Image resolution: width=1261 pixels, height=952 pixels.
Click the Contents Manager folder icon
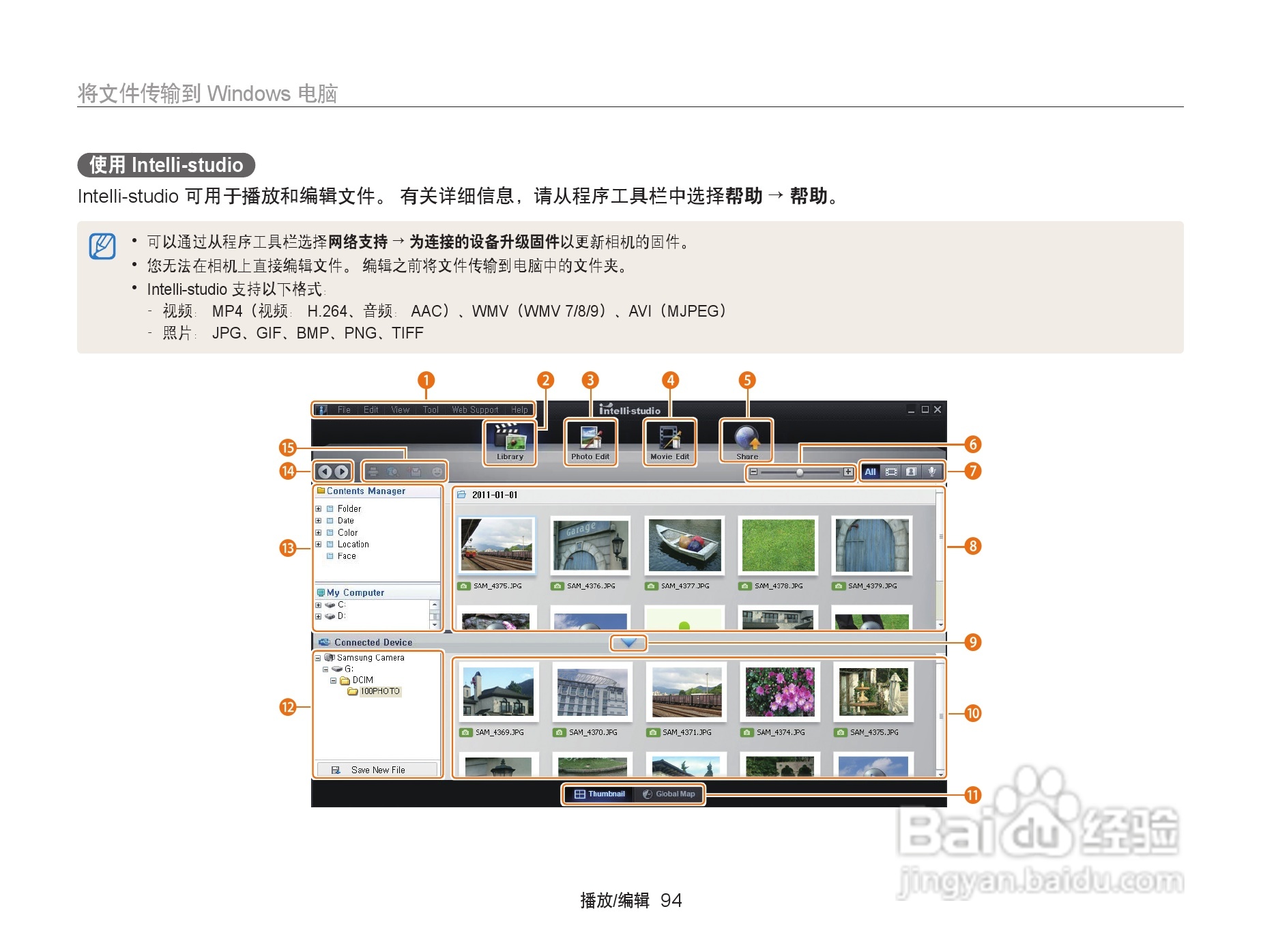click(321, 491)
